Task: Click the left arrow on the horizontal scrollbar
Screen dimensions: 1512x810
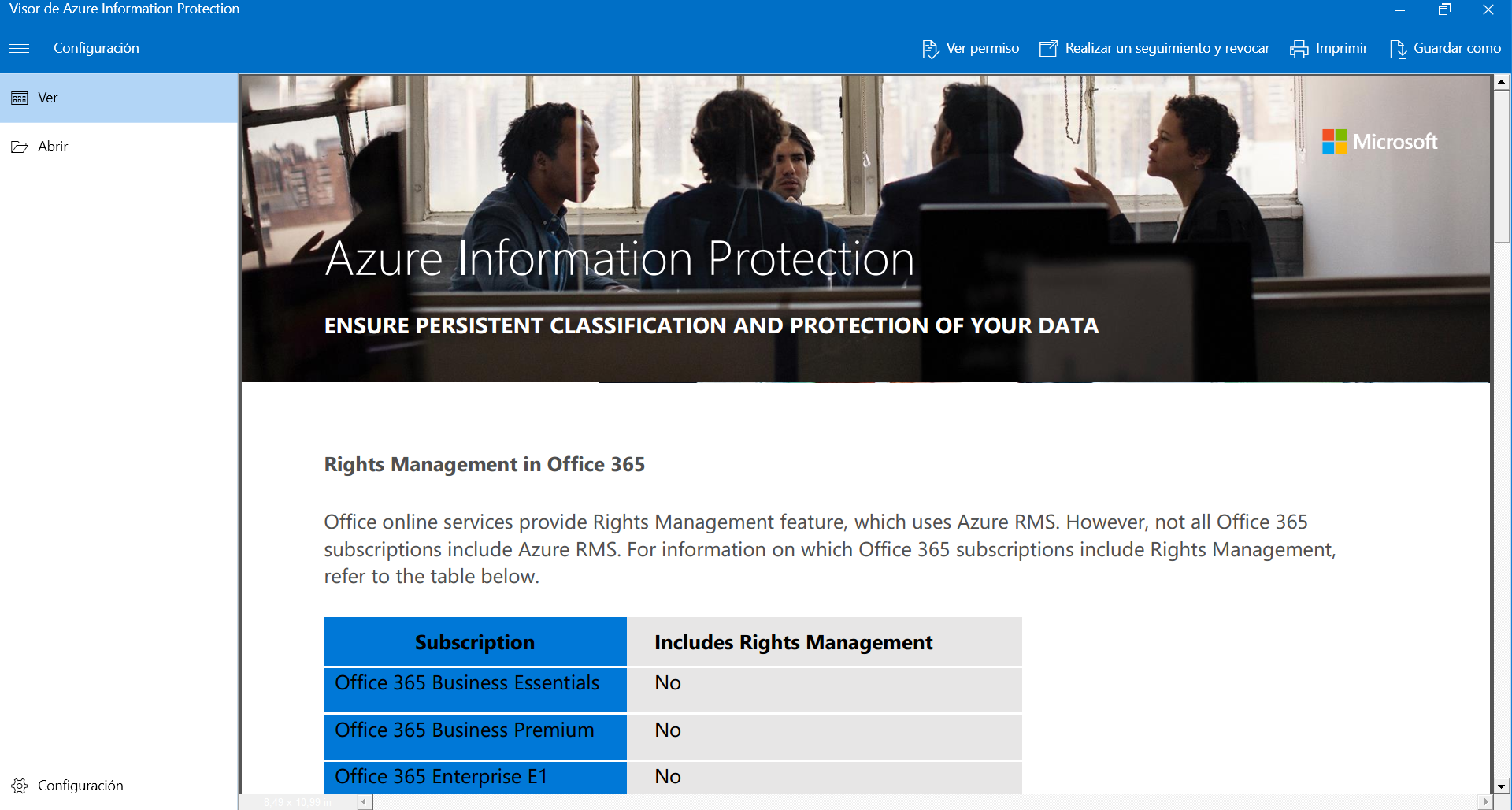Action: click(x=364, y=801)
